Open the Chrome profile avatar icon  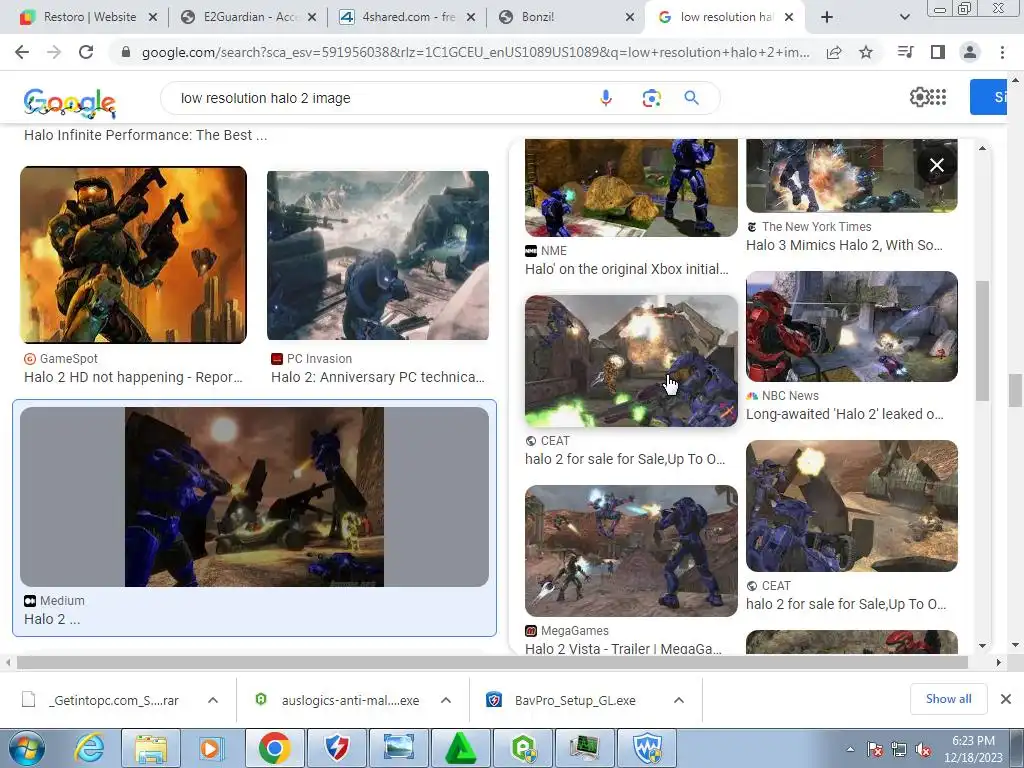[x=970, y=52]
